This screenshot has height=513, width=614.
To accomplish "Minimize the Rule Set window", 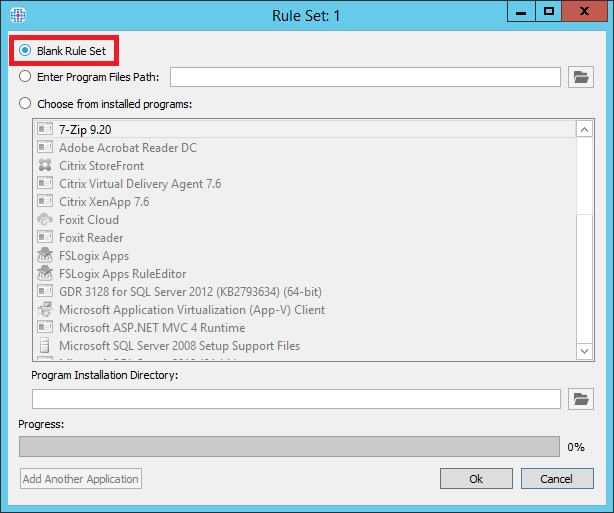I will 521,11.
